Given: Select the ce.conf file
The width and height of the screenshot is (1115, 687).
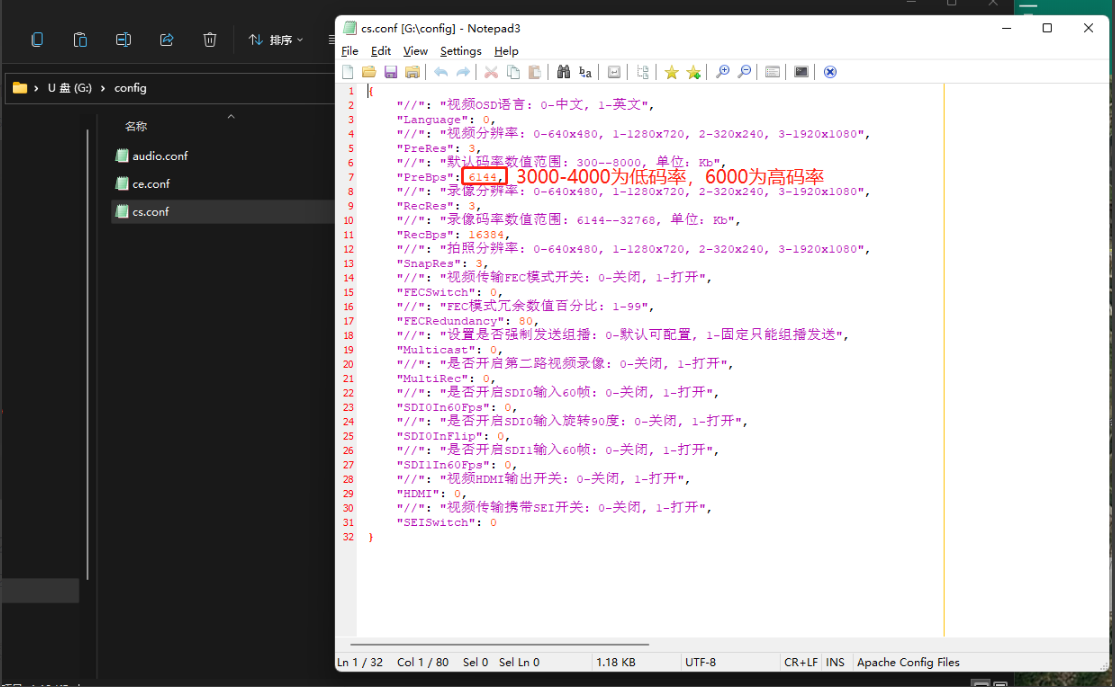Looking at the screenshot, I should 223,183.
